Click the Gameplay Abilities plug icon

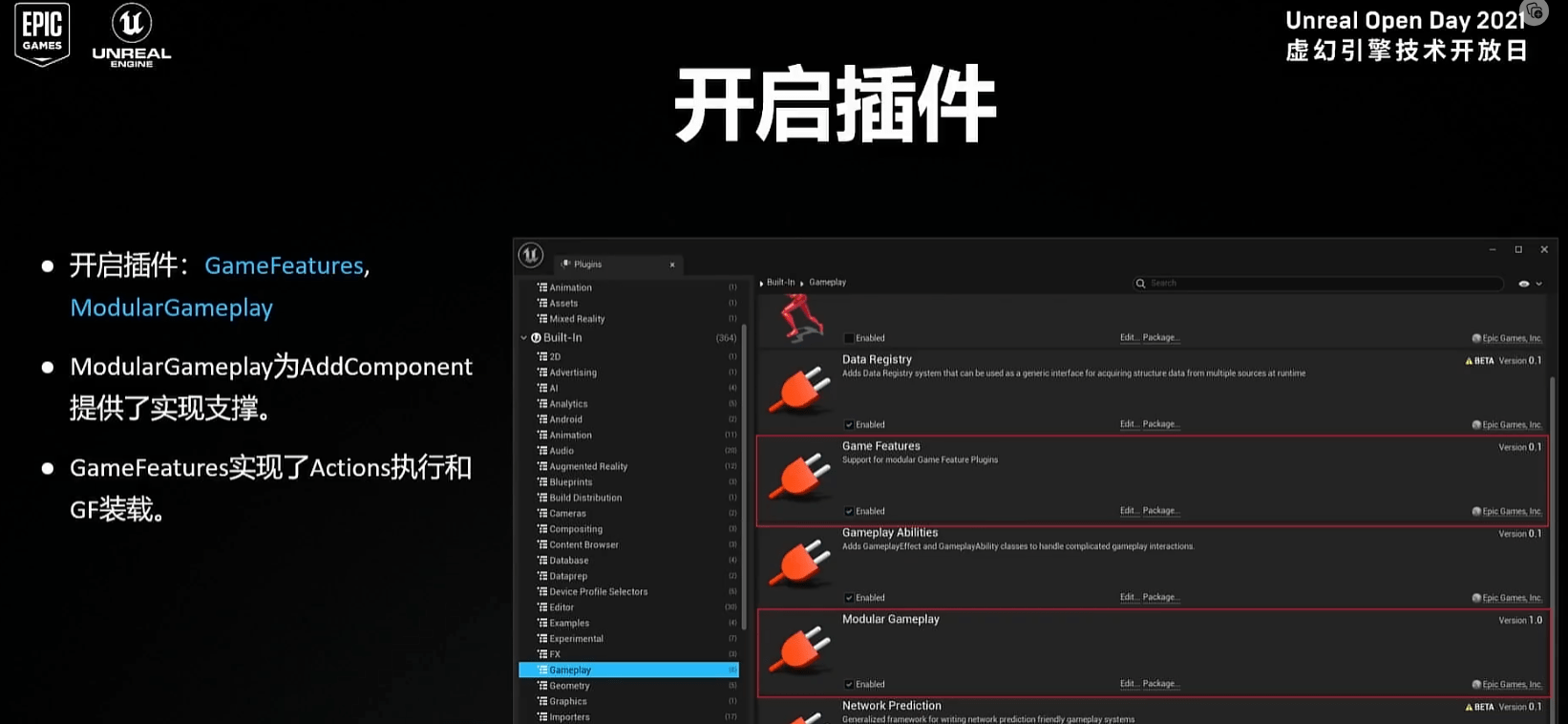(800, 563)
